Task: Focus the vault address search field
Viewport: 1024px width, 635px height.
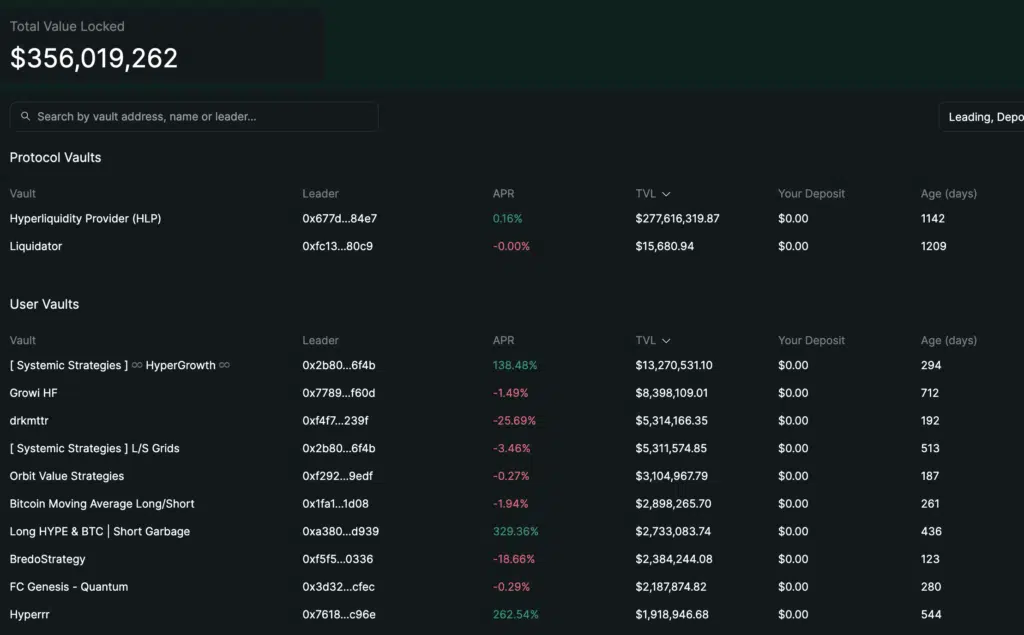Action: pos(194,116)
